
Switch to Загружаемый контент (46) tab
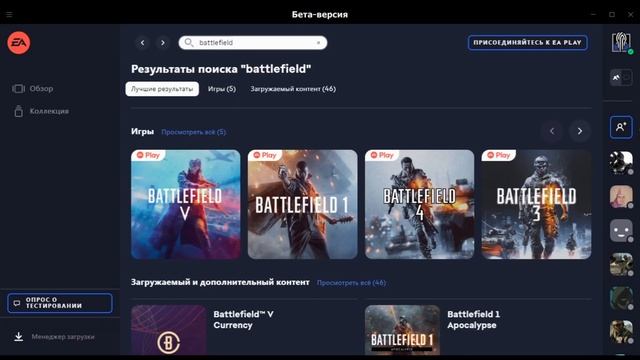coord(293,89)
